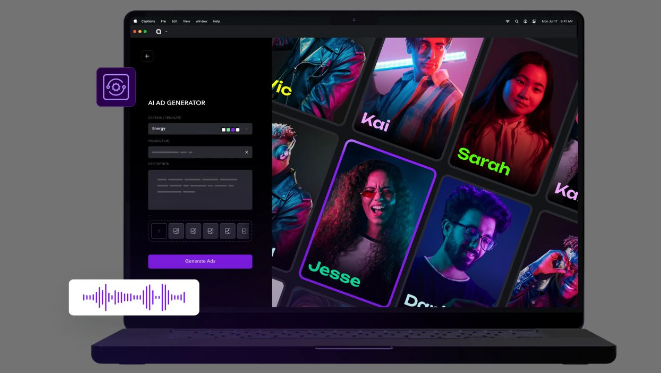The width and height of the screenshot is (661, 373).
Task: Click the back arrow icon
Action: tap(147, 56)
